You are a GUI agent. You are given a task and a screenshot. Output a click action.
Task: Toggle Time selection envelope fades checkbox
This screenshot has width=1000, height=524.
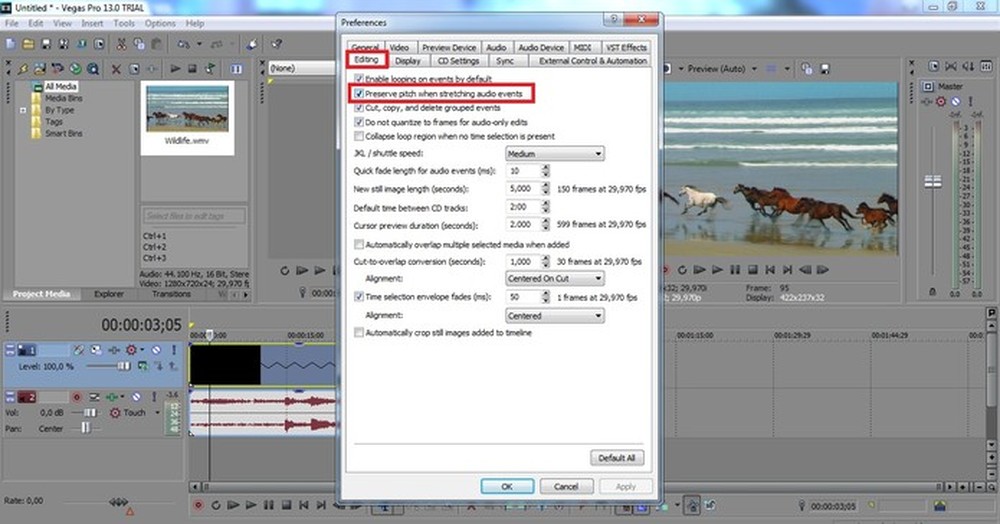click(359, 296)
